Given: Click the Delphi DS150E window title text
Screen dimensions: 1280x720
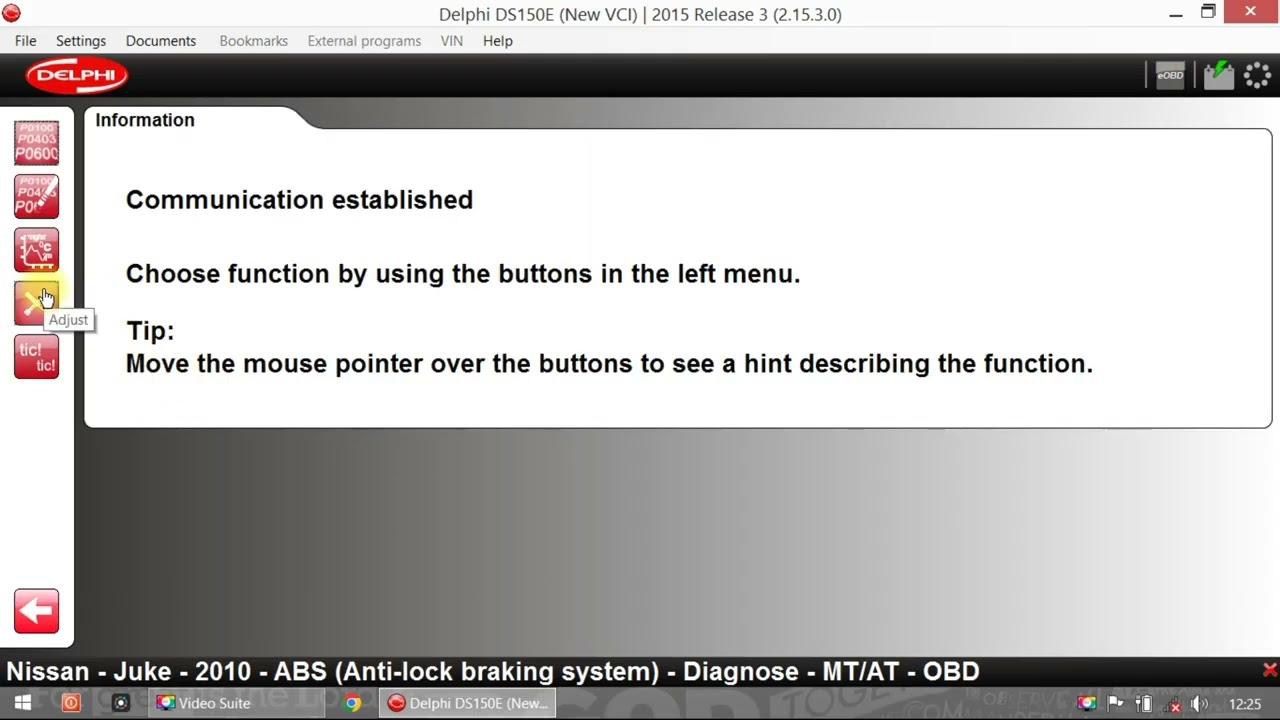Looking at the screenshot, I should (640, 14).
